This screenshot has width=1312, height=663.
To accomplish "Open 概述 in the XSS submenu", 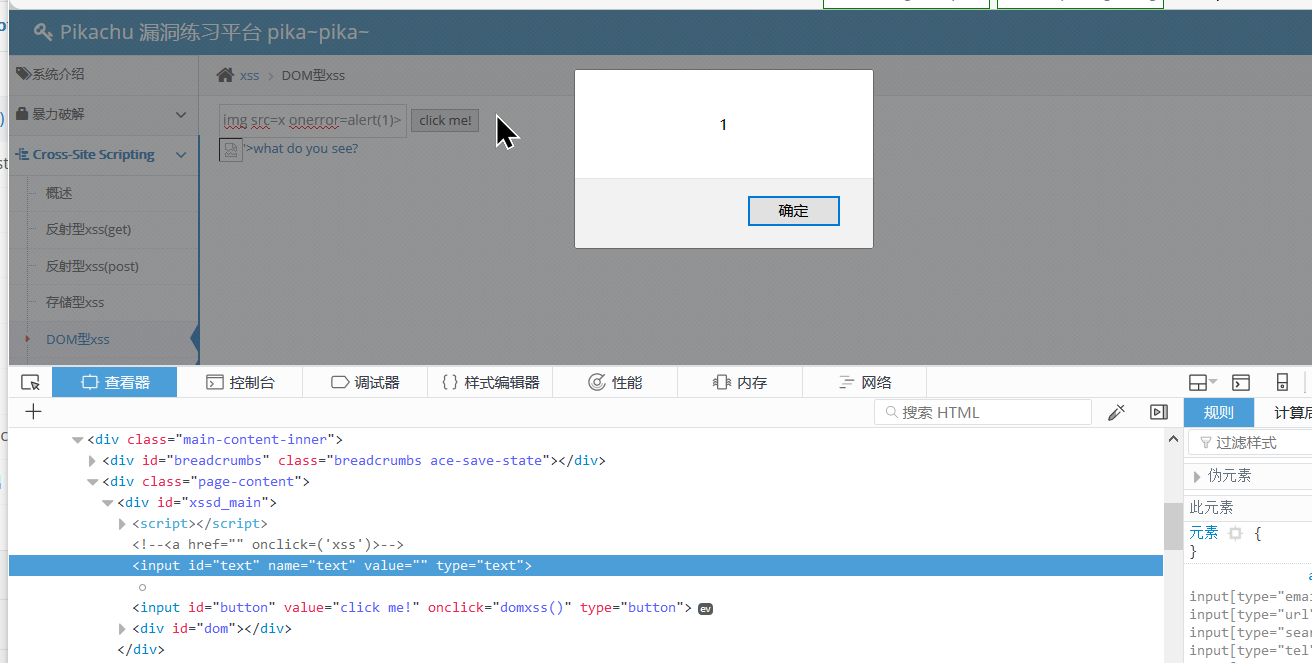I will pos(59,193).
